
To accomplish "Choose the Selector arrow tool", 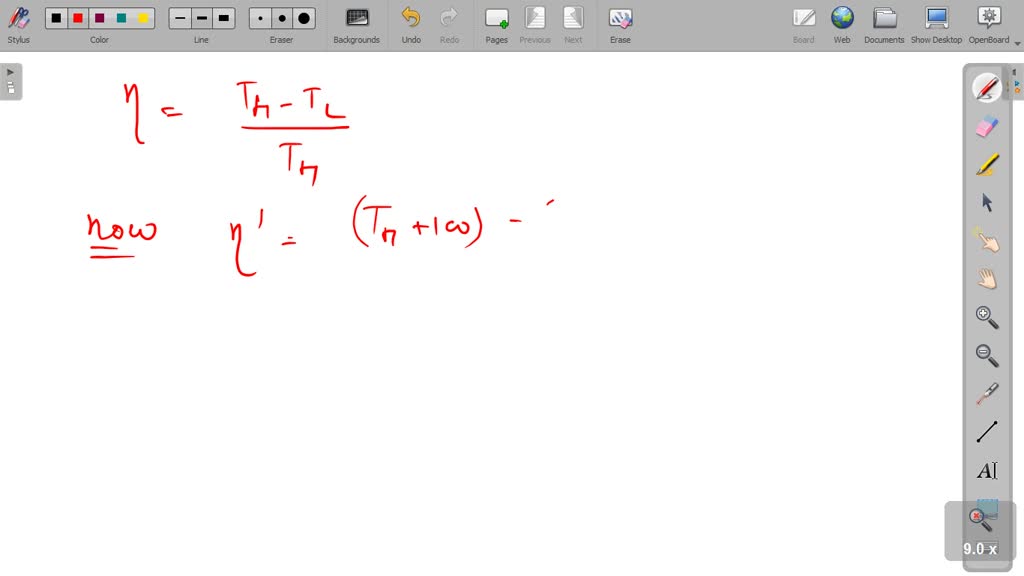I will click(x=986, y=202).
